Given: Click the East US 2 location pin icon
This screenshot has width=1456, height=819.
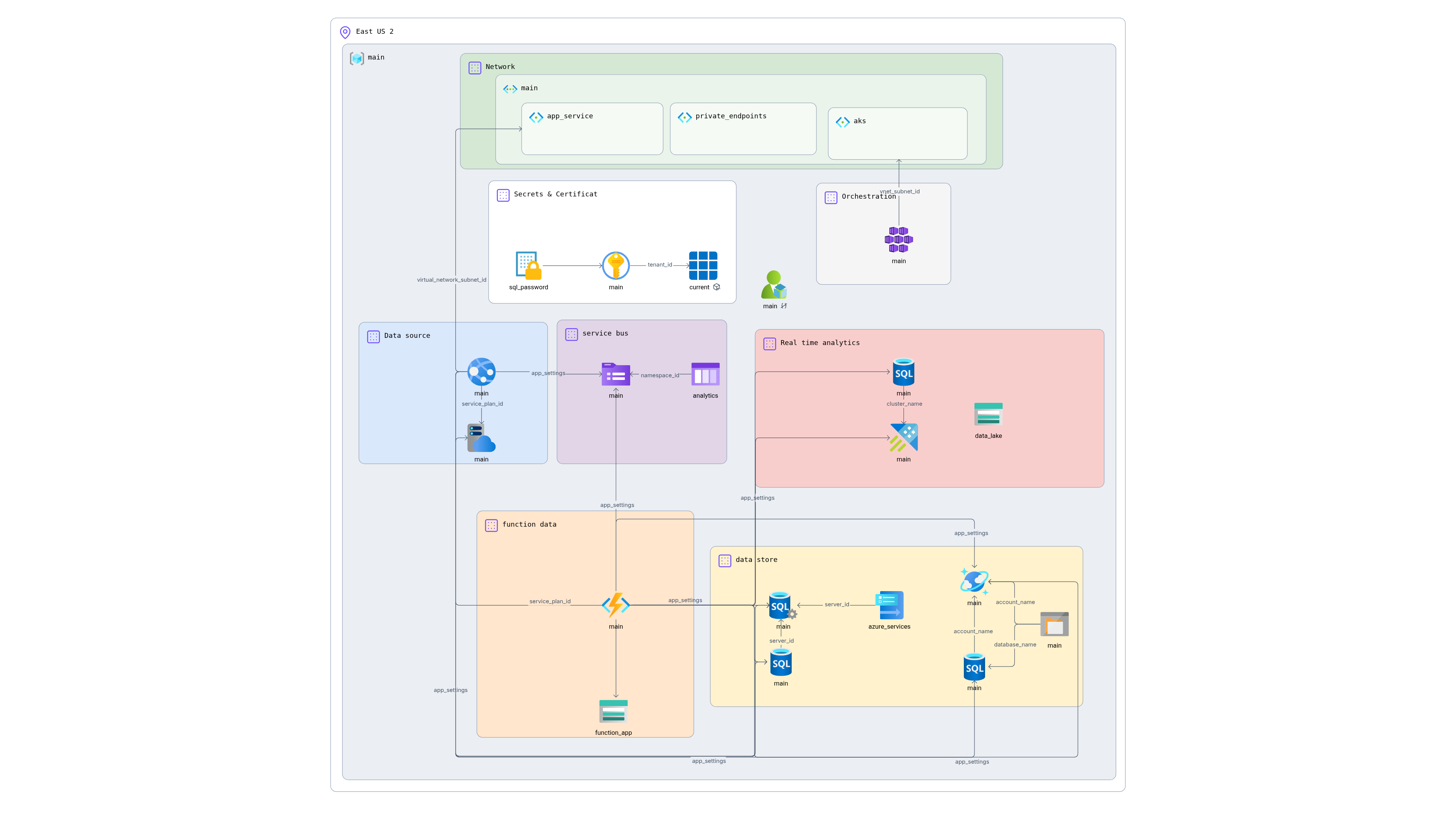Looking at the screenshot, I should (345, 32).
